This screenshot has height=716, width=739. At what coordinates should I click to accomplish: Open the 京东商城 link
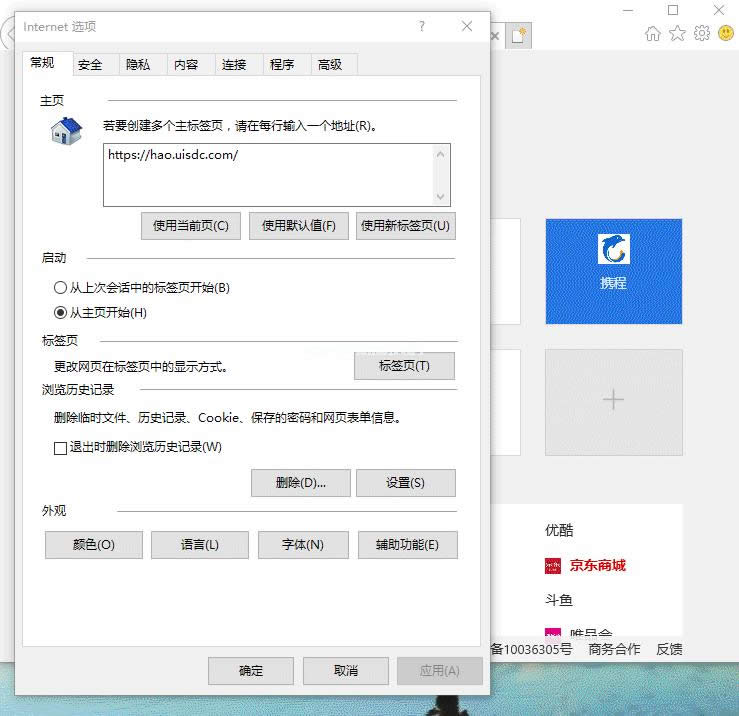click(x=597, y=566)
